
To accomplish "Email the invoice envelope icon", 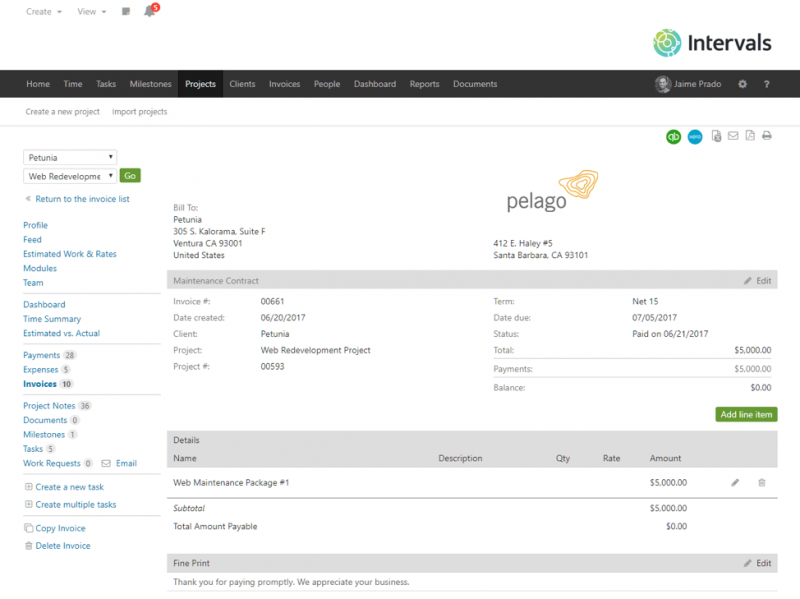I will click(x=733, y=136).
